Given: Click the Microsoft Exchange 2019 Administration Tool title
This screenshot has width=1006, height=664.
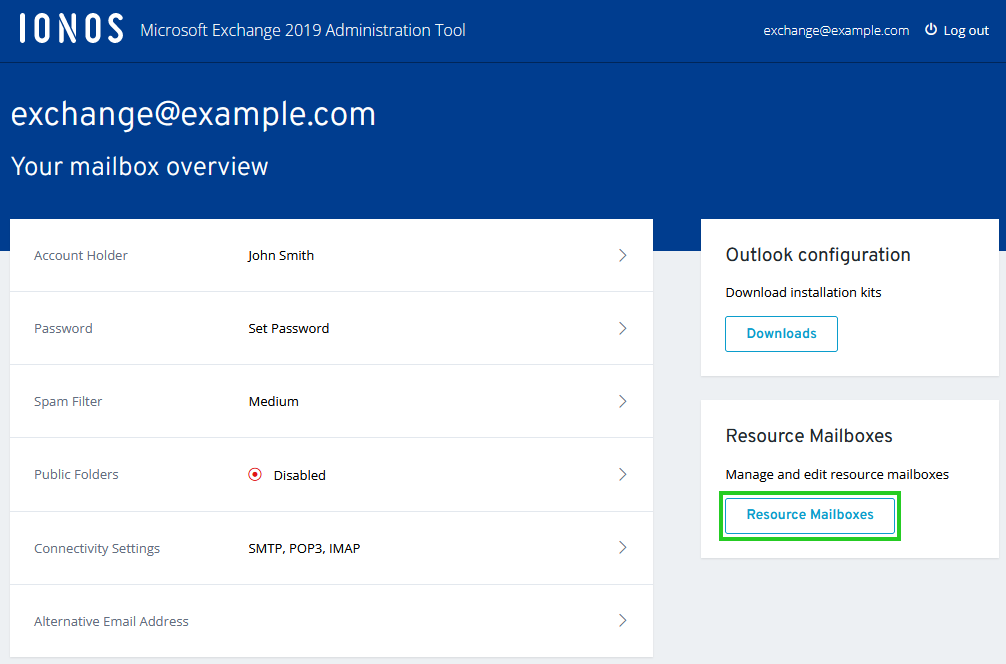Looking at the screenshot, I should (x=303, y=30).
